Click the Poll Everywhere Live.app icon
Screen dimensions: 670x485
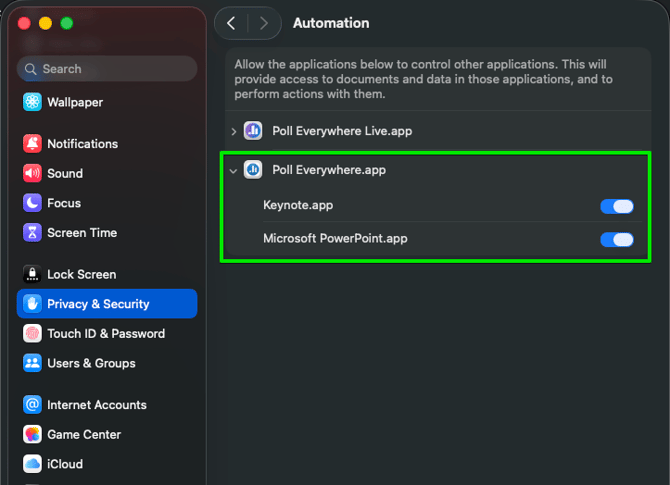coord(253,131)
